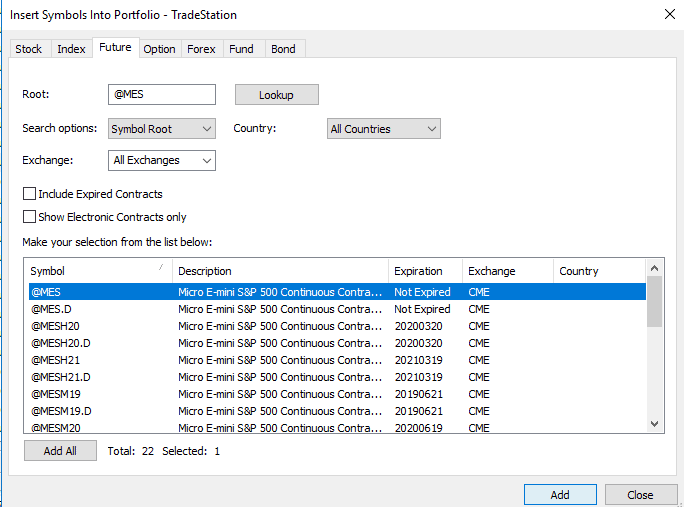Click the symbol list scrollbar thumb
This screenshot has height=507, width=684.
[x=654, y=302]
